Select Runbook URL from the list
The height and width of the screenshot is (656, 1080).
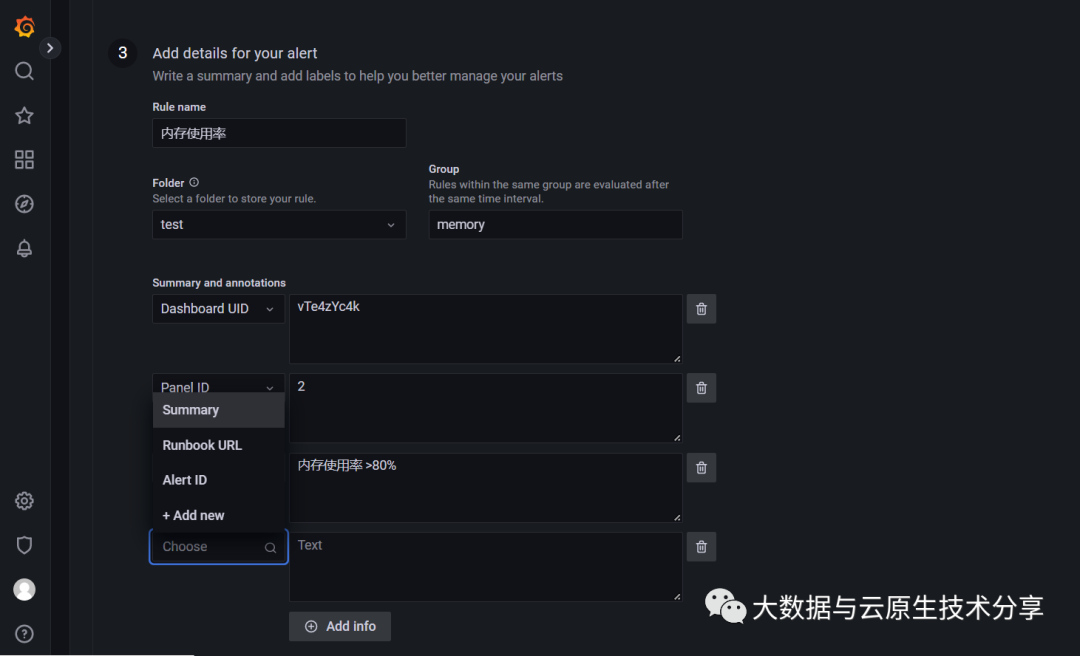[x=202, y=445]
